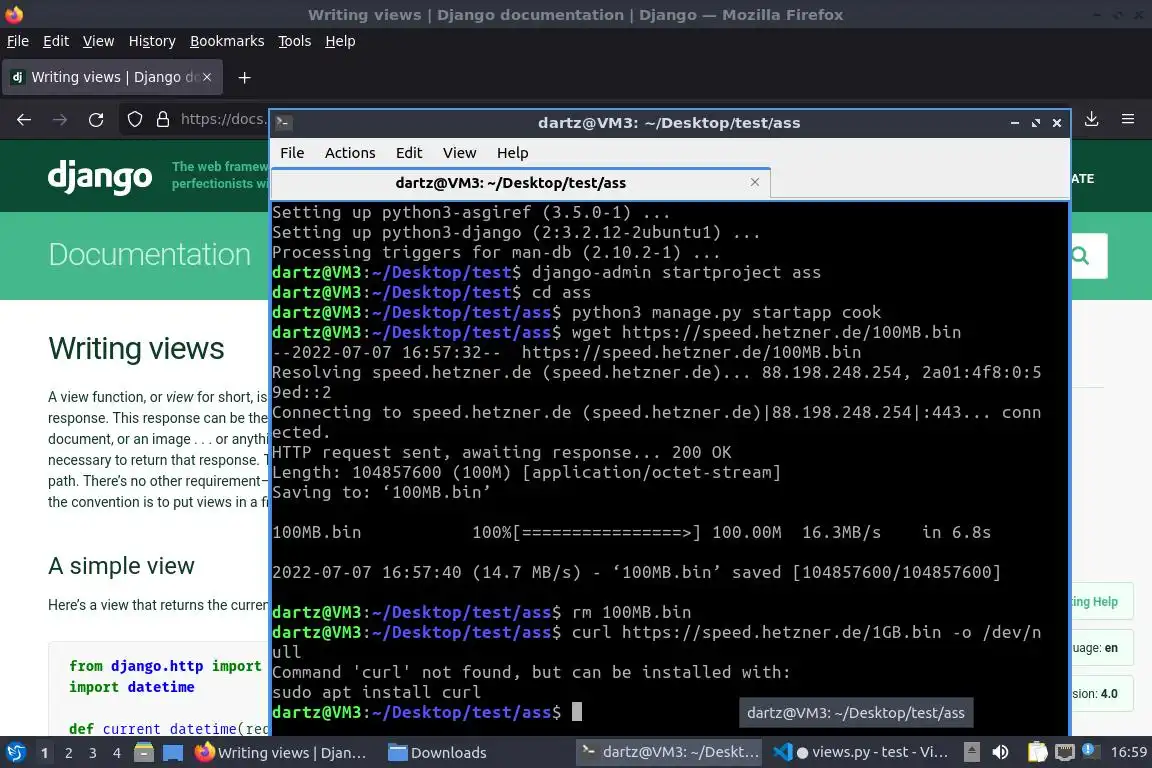Open terminal Actions menu
The height and width of the screenshot is (768, 1152).
coord(350,153)
